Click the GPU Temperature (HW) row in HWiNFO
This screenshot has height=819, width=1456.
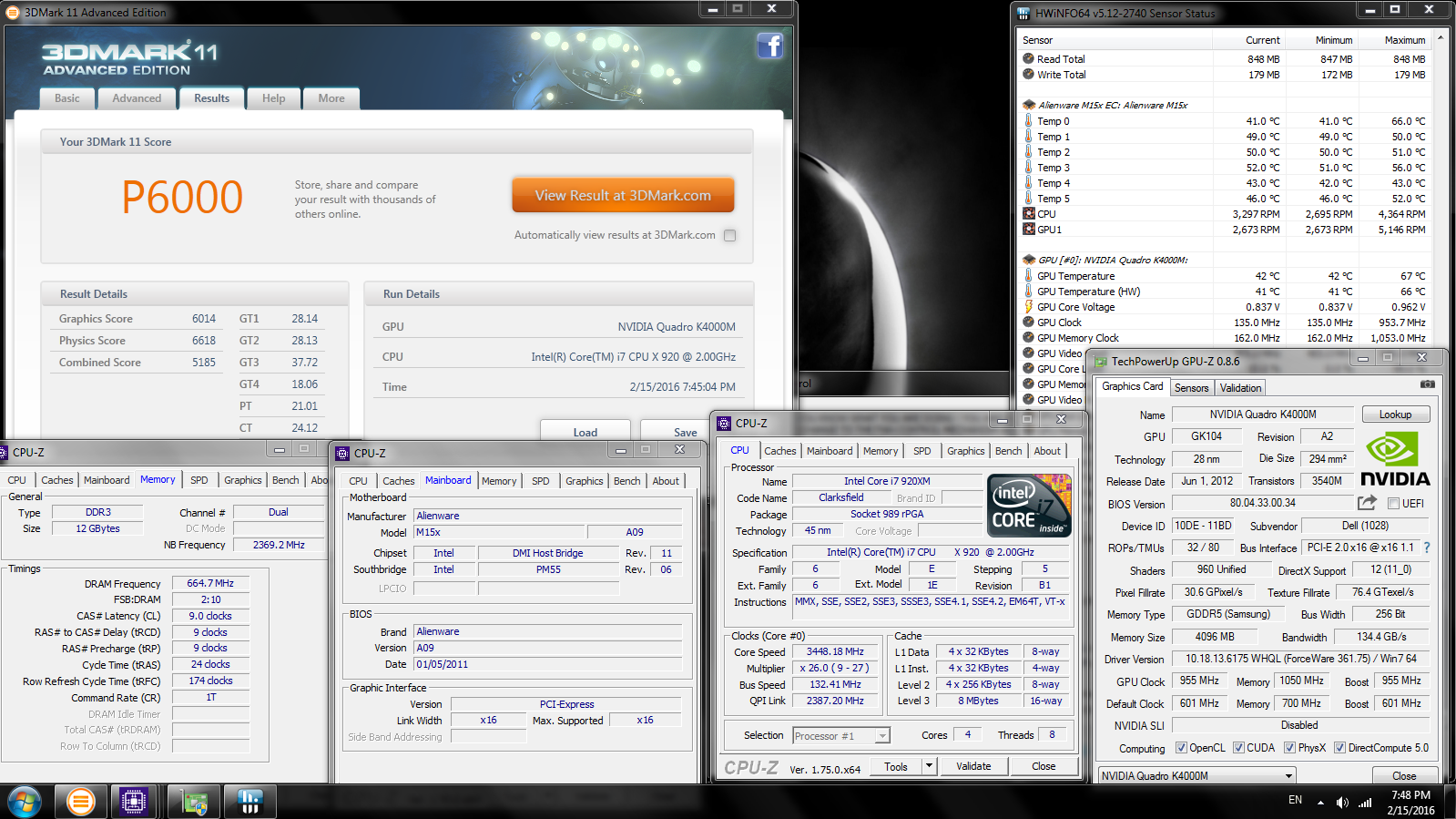click(x=1225, y=292)
